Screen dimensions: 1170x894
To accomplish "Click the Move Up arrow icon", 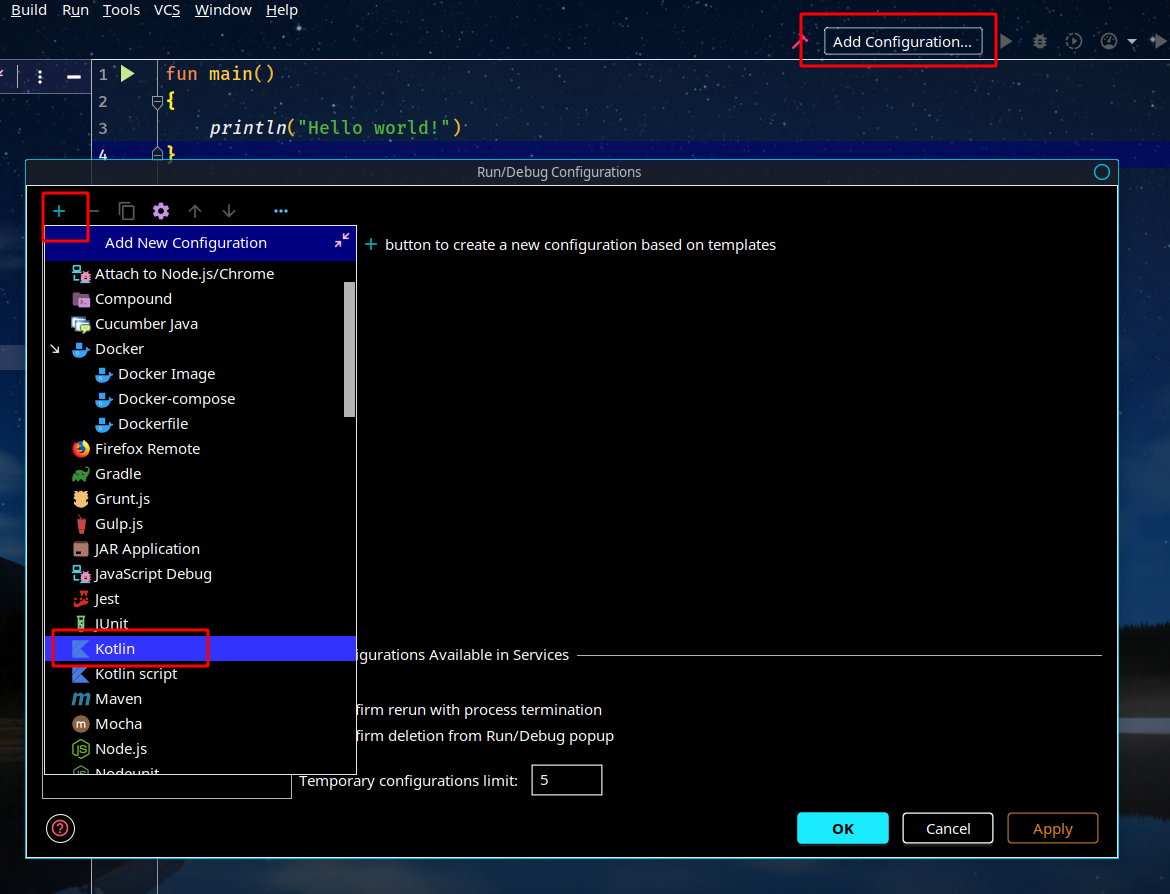I will (x=195, y=211).
